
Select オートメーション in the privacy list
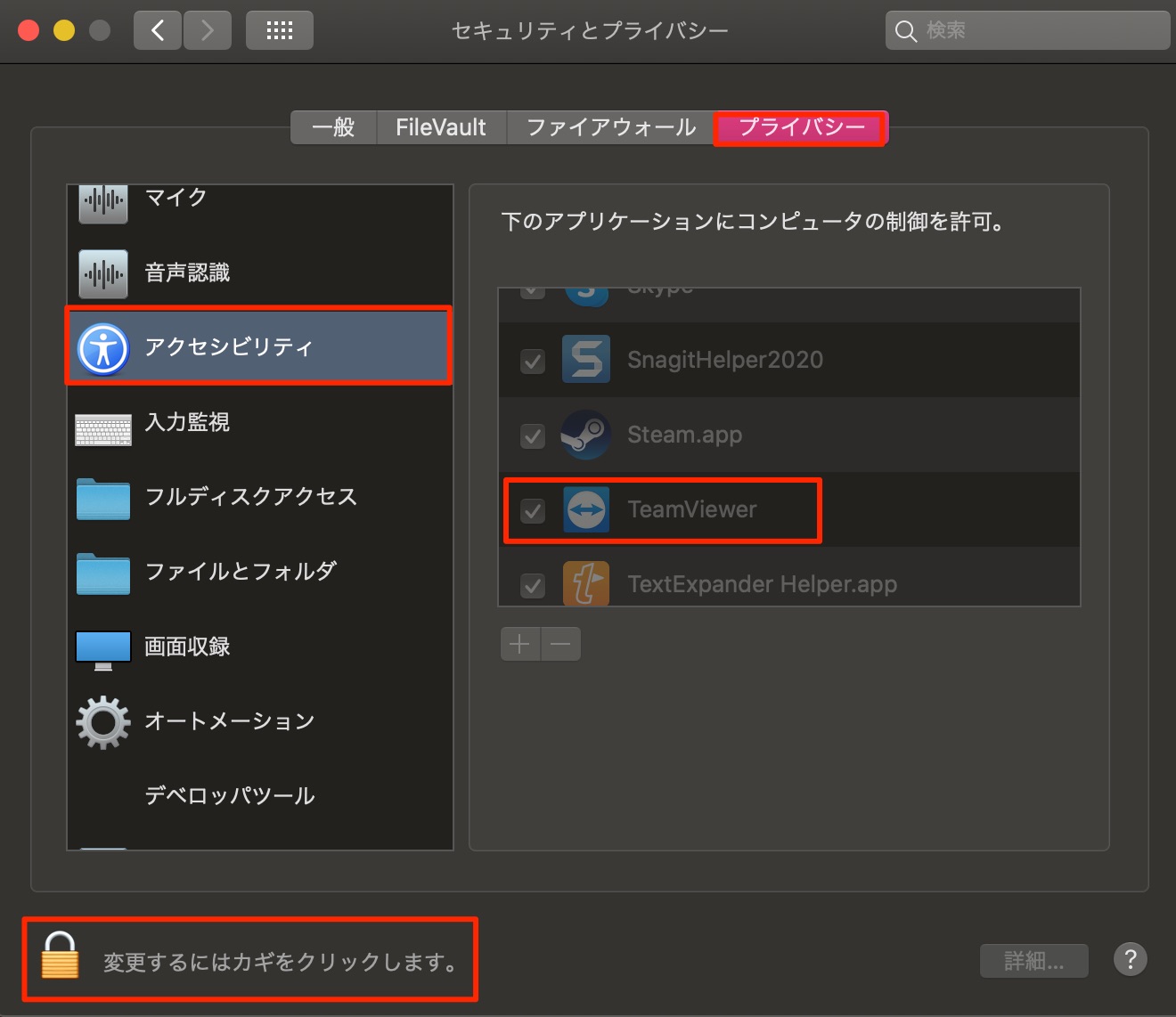pyautogui.click(x=260, y=721)
